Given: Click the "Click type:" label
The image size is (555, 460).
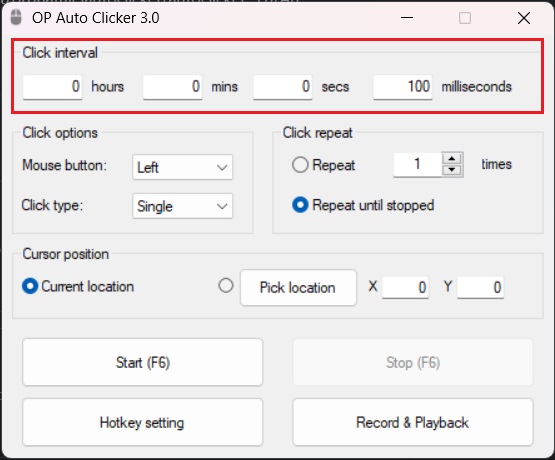Looking at the screenshot, I should pos(52,205).
